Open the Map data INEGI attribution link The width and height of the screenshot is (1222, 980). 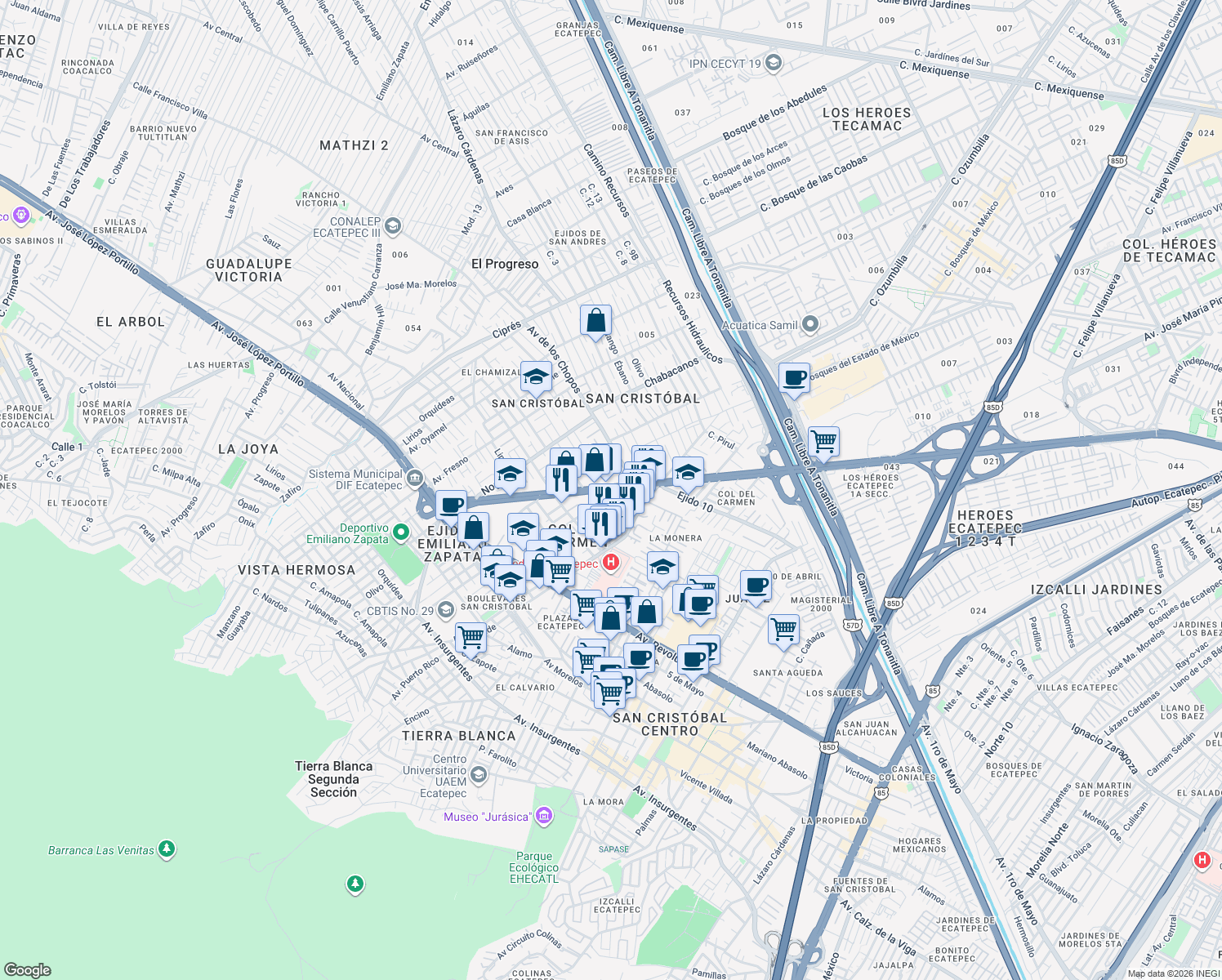point(1171,973)
